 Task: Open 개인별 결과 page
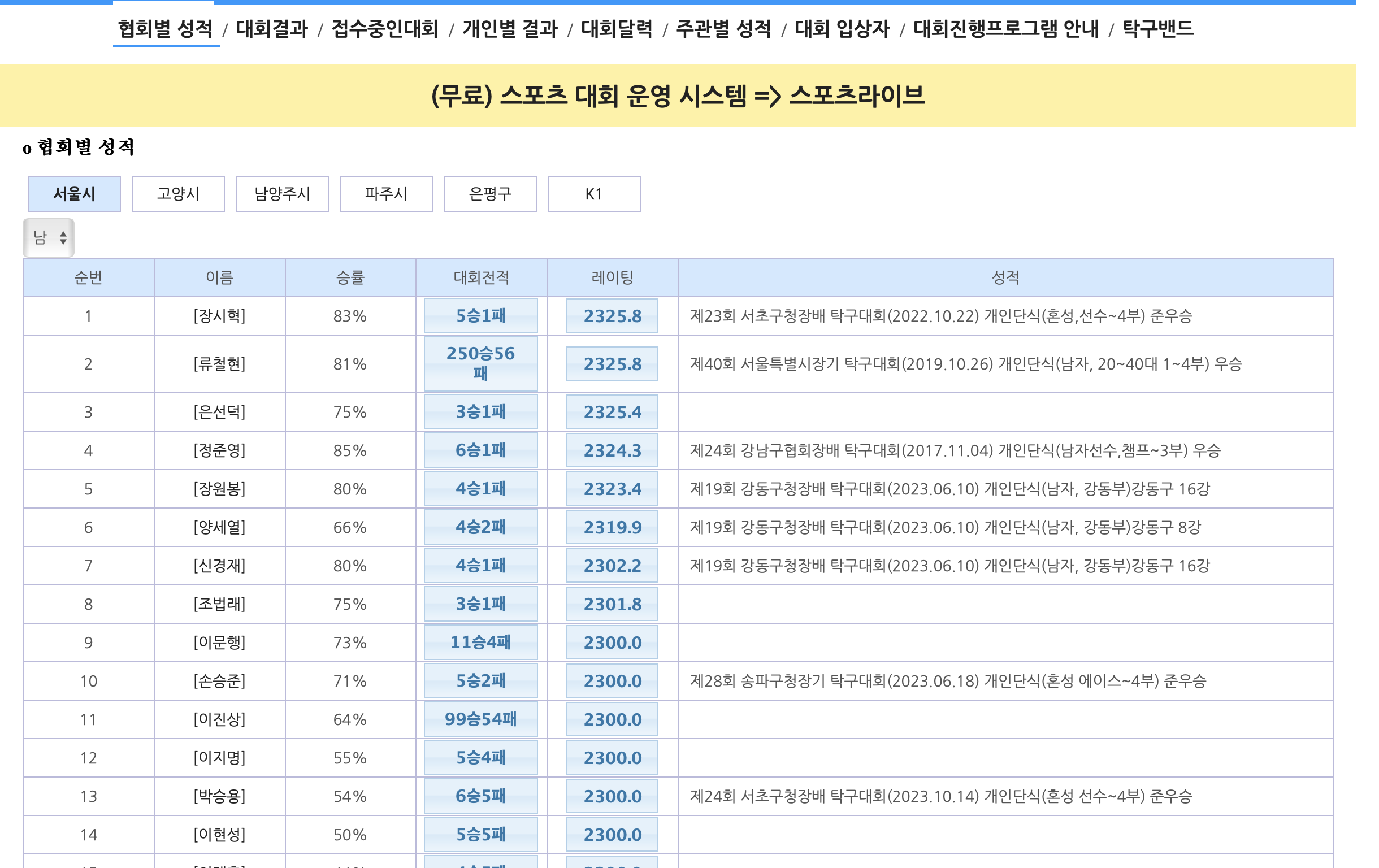point(510,29)
